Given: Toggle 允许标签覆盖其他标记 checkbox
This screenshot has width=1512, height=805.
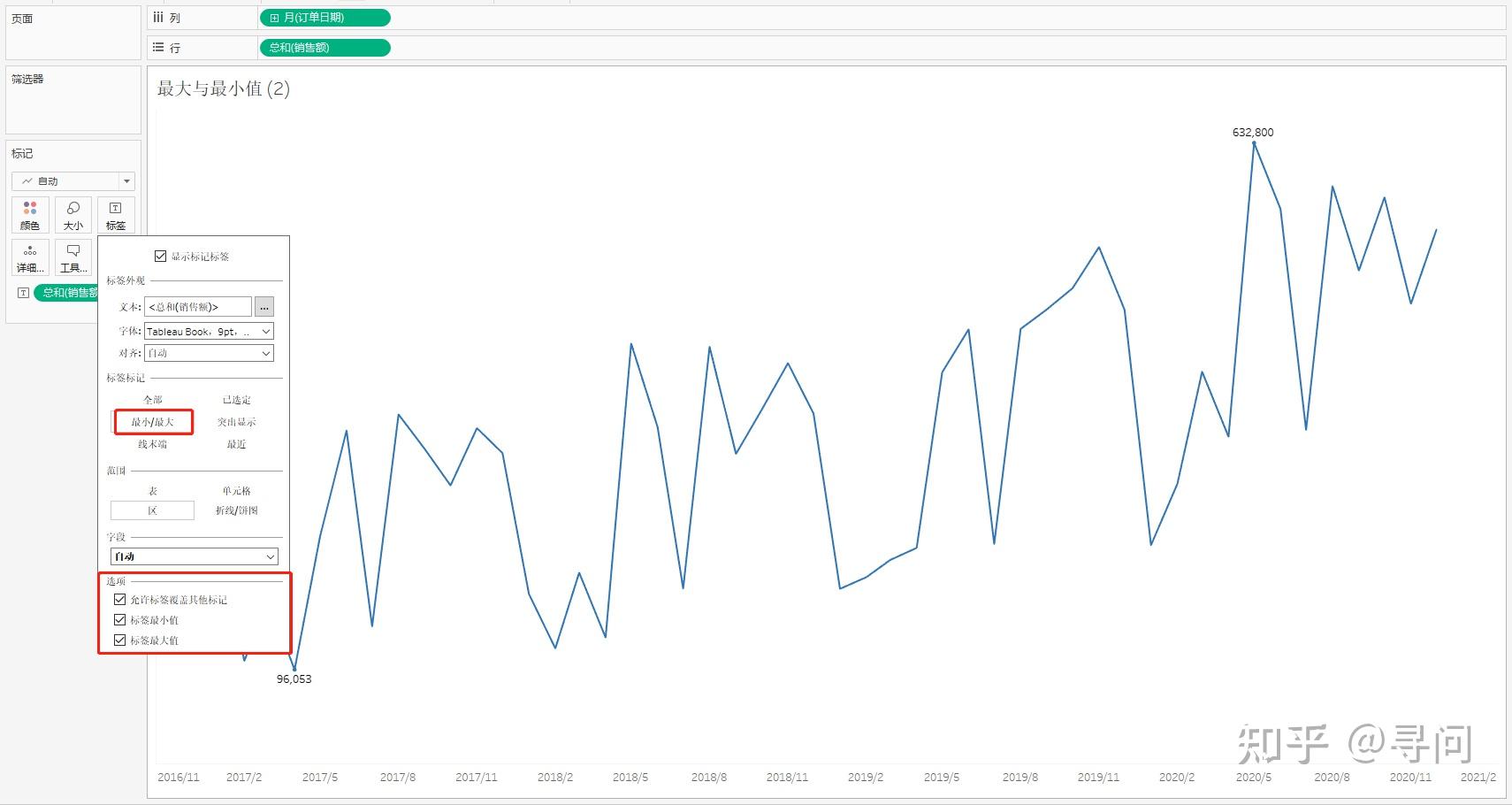Looking at the screenshot, I should pyautogui.click(x=120, y=600).
